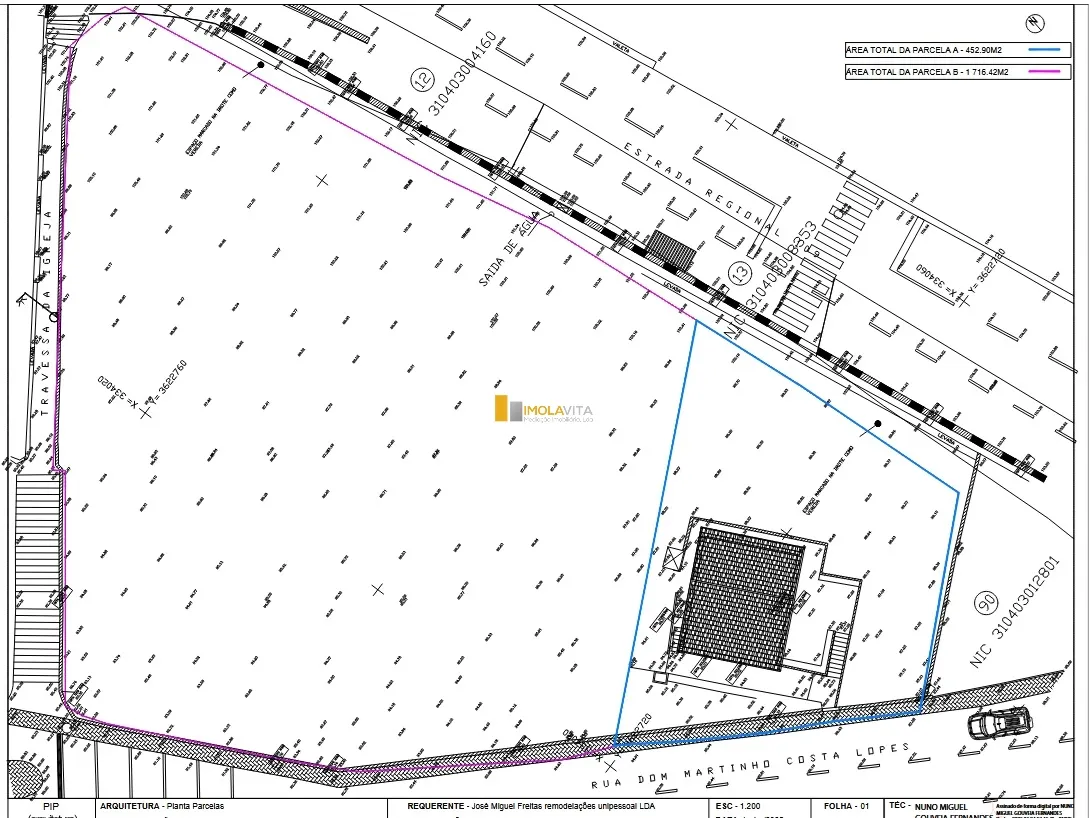This screenshot has height=818, width=1089.
Task: Select the circled number 13 marker
Action: pyautogui.click(x=739, y=270)
